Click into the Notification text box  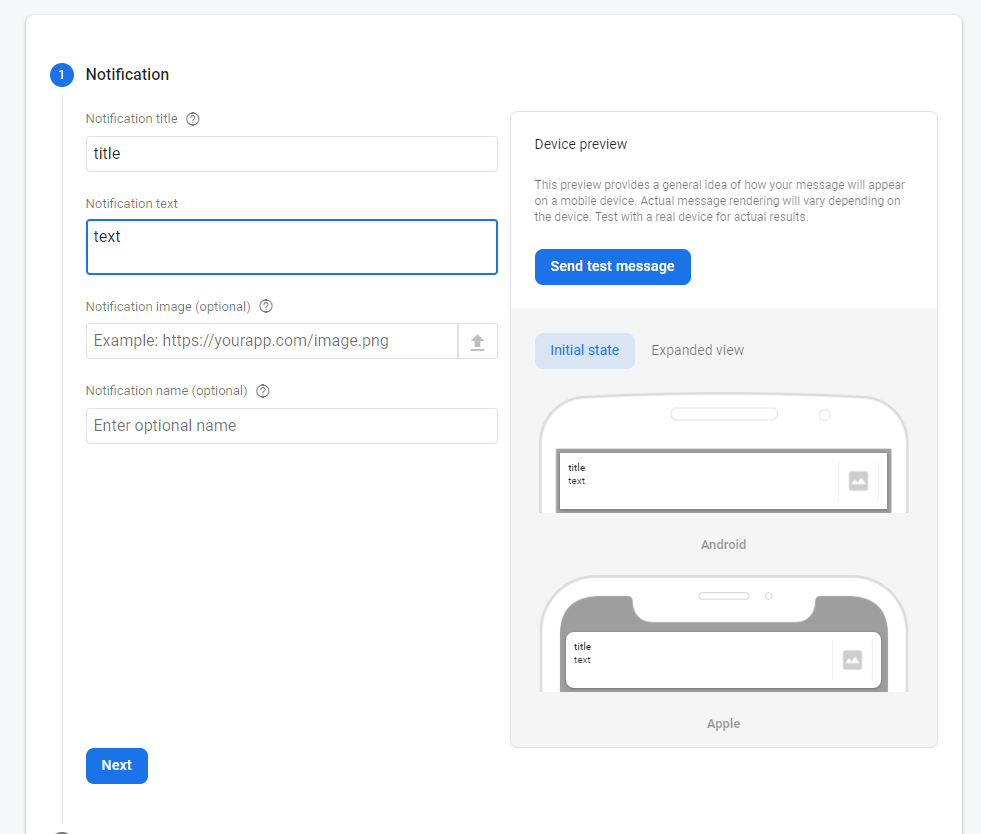coord(291,247)
